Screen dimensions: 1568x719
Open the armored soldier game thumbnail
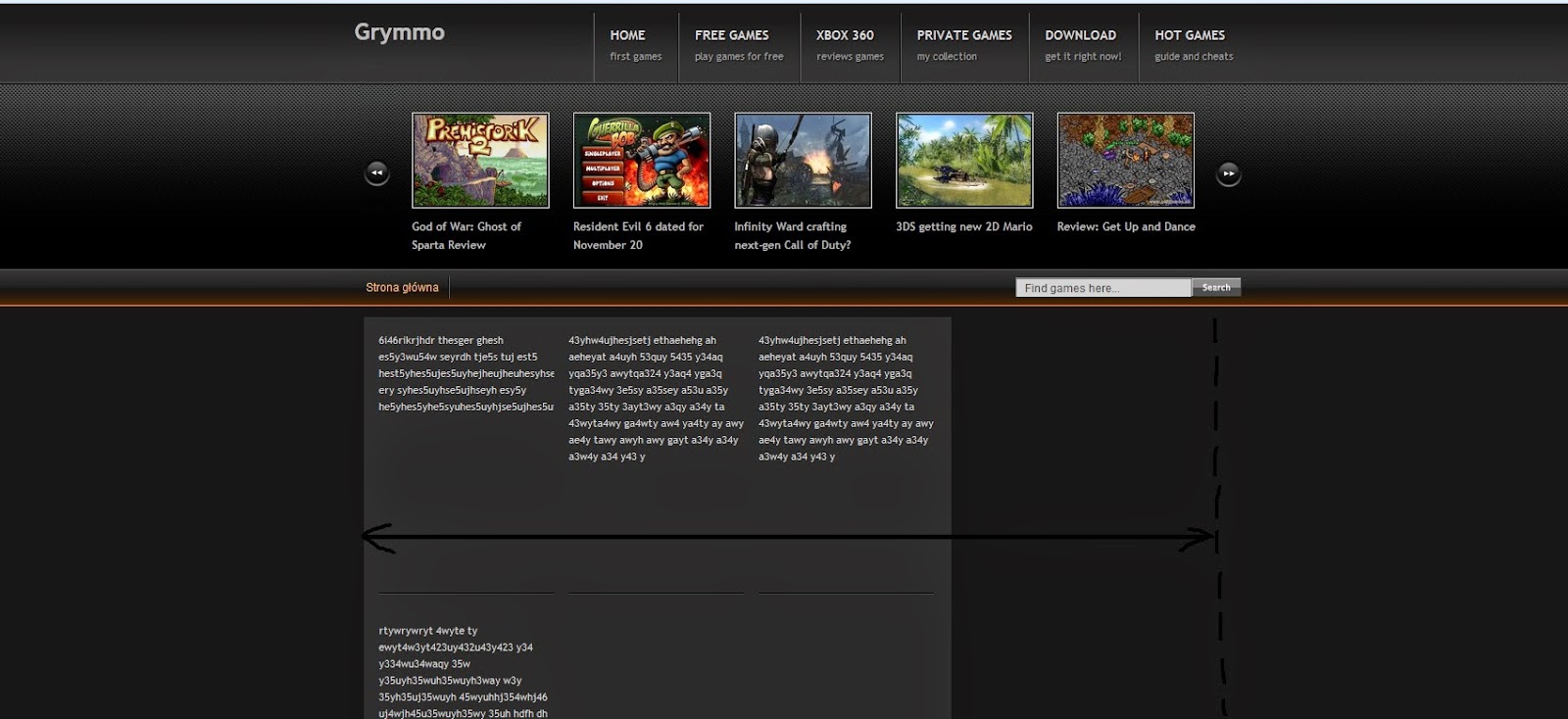tap(803, 160)
